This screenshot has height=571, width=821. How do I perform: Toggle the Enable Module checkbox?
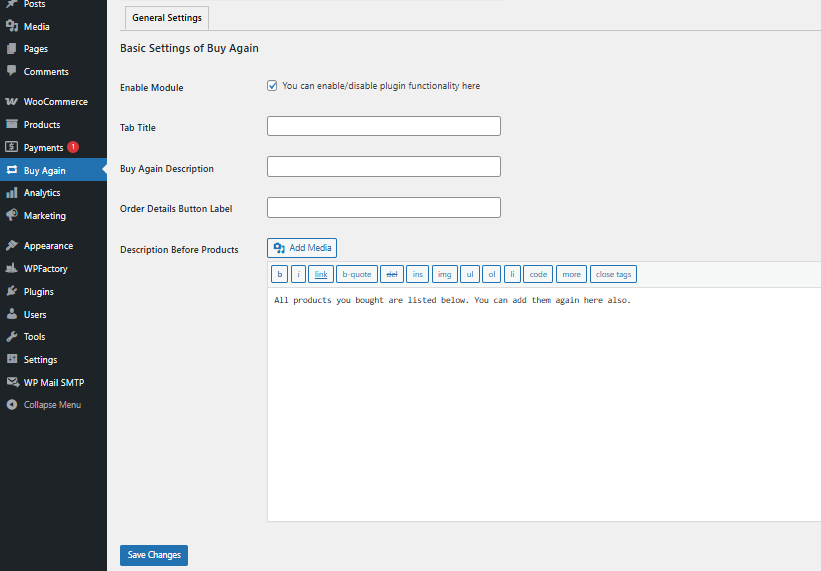272,86
